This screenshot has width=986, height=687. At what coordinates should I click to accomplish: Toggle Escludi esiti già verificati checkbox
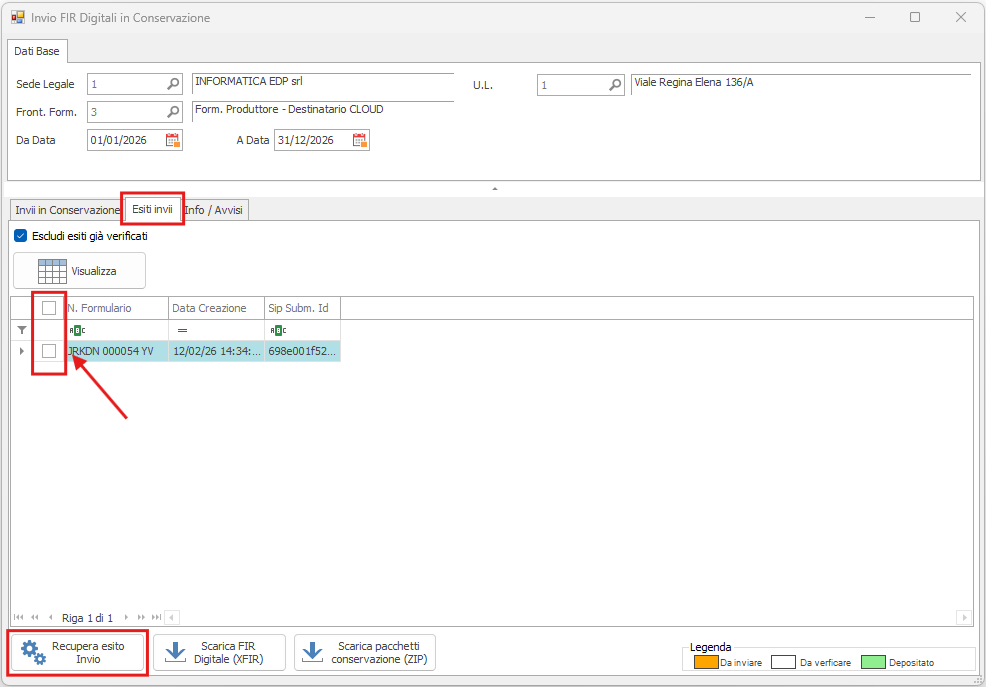click(x=21, y=236)
